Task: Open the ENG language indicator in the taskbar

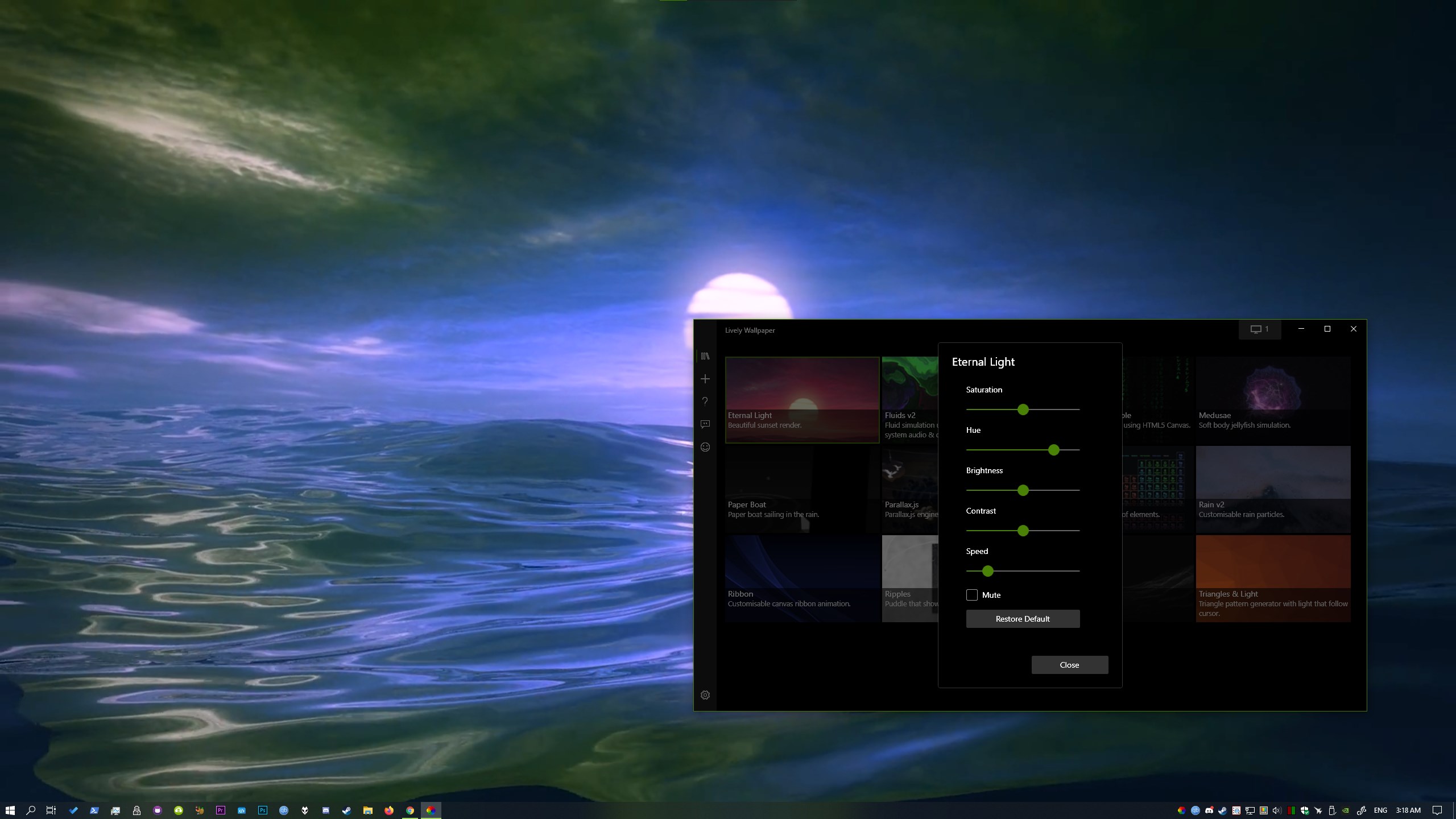Action: click(x=1380, y=810)
